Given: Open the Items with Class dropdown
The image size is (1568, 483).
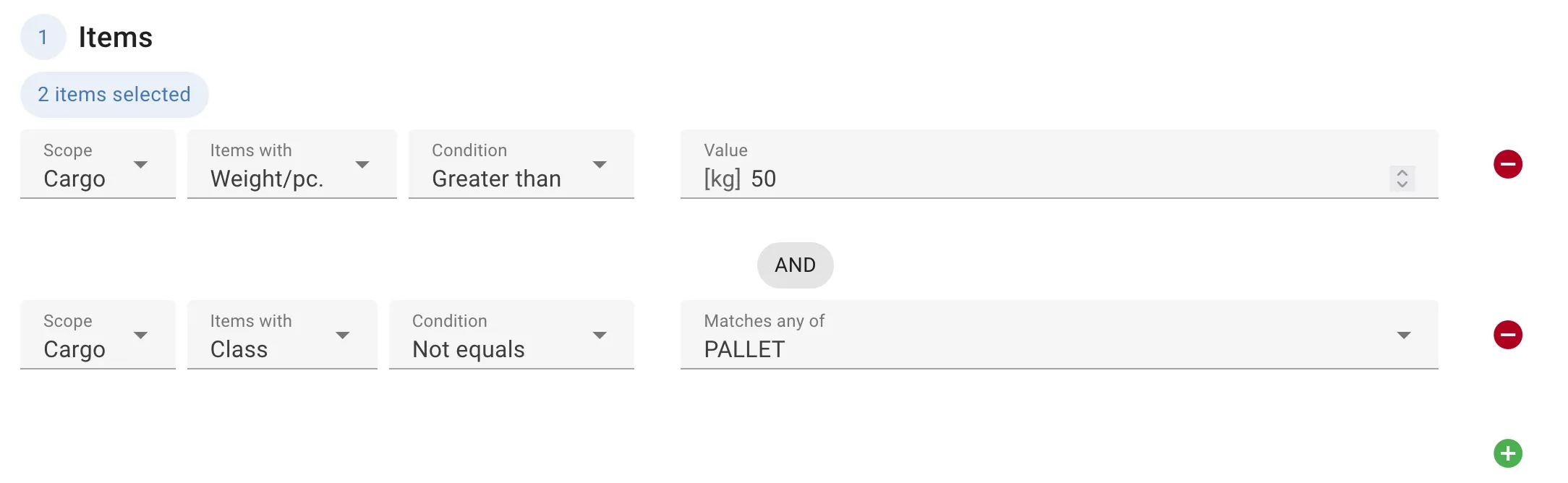Looking at the screenshot, I should pyautogui.click(x=282, y=335).
